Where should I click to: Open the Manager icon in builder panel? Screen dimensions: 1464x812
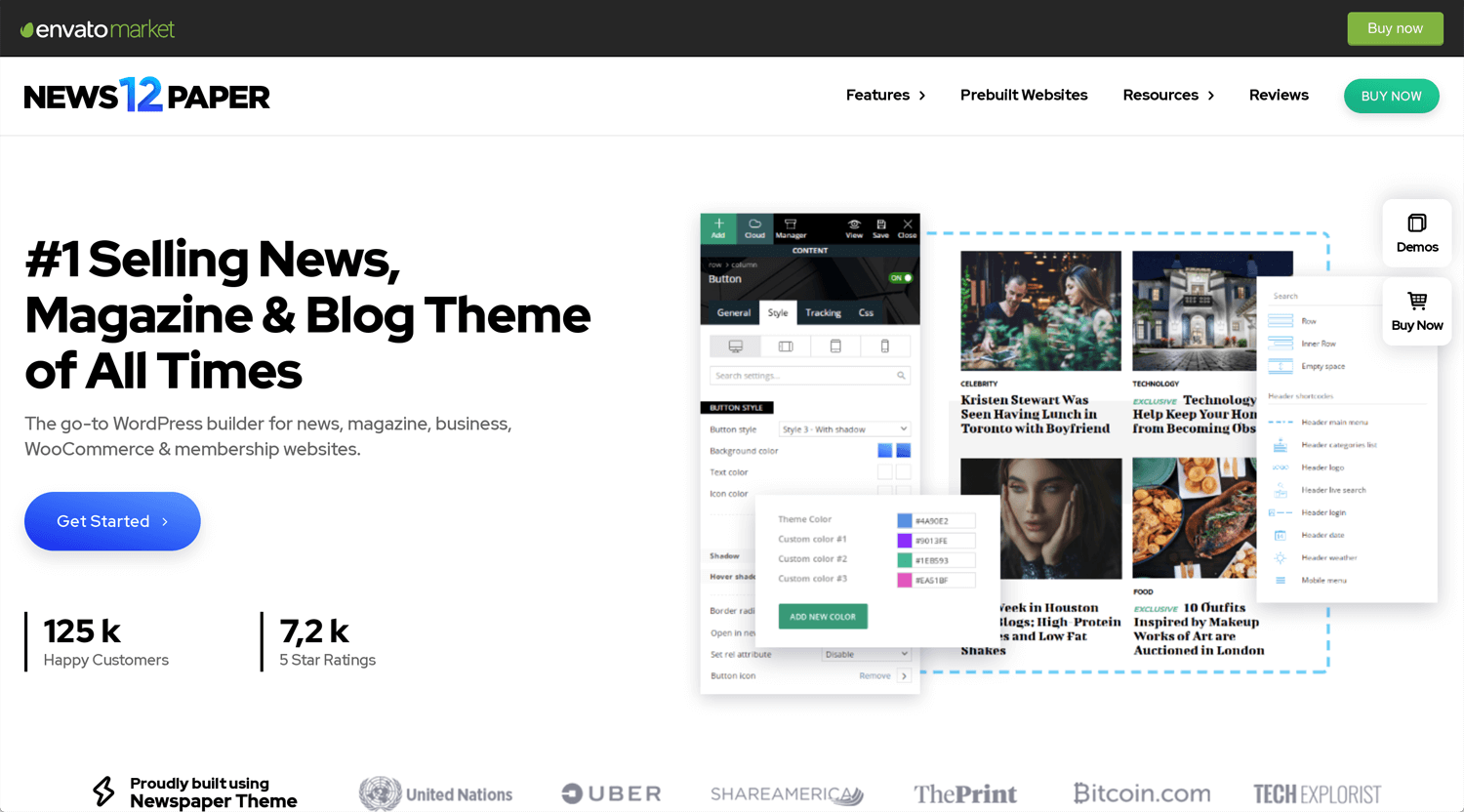791,227
